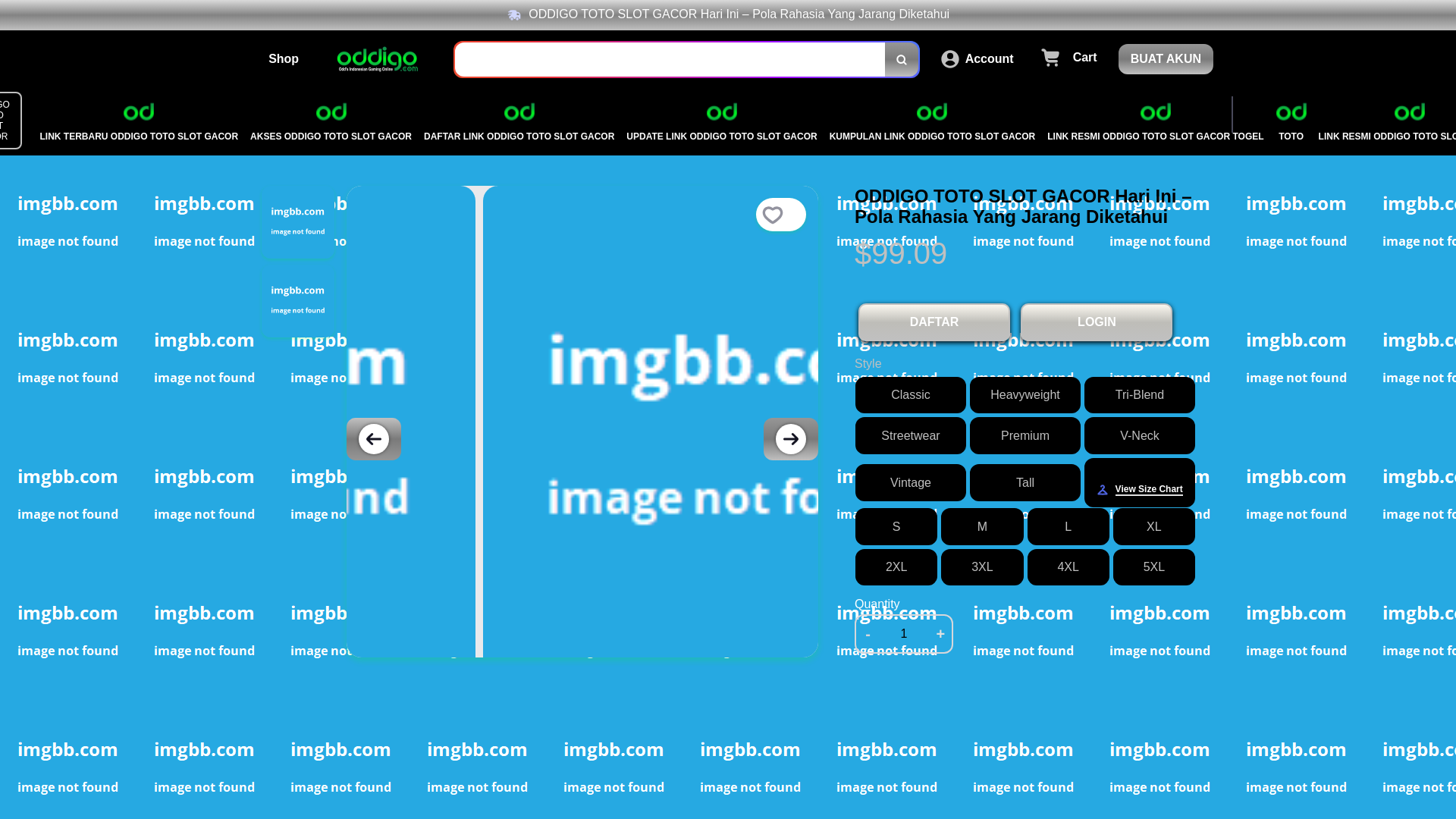Click the Account text link
The image size is (1456, 819).
pyautogui.click(x=989, y=59)
